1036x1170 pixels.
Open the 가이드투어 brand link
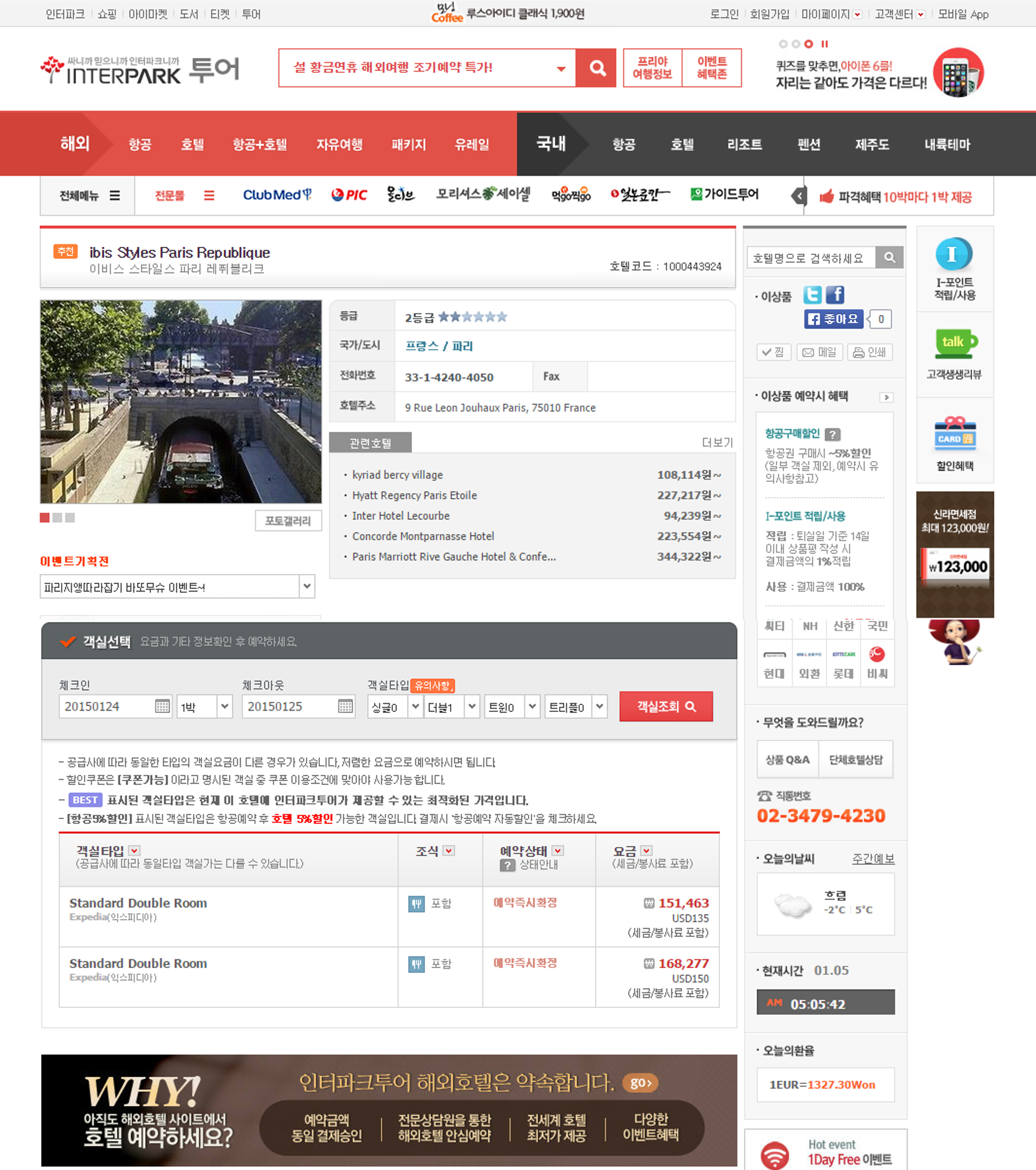(724, 194)
